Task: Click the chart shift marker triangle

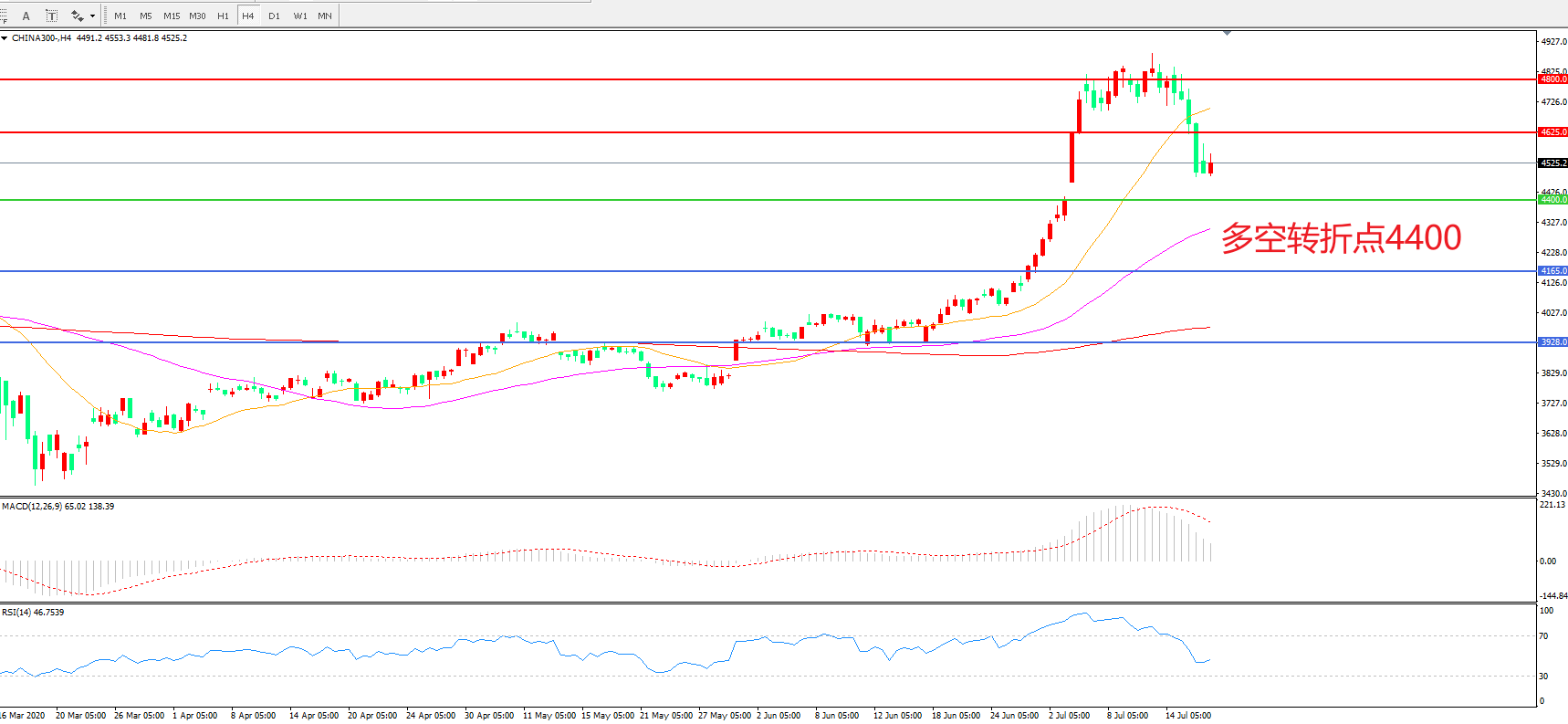Action: [x=1227, y=33]
